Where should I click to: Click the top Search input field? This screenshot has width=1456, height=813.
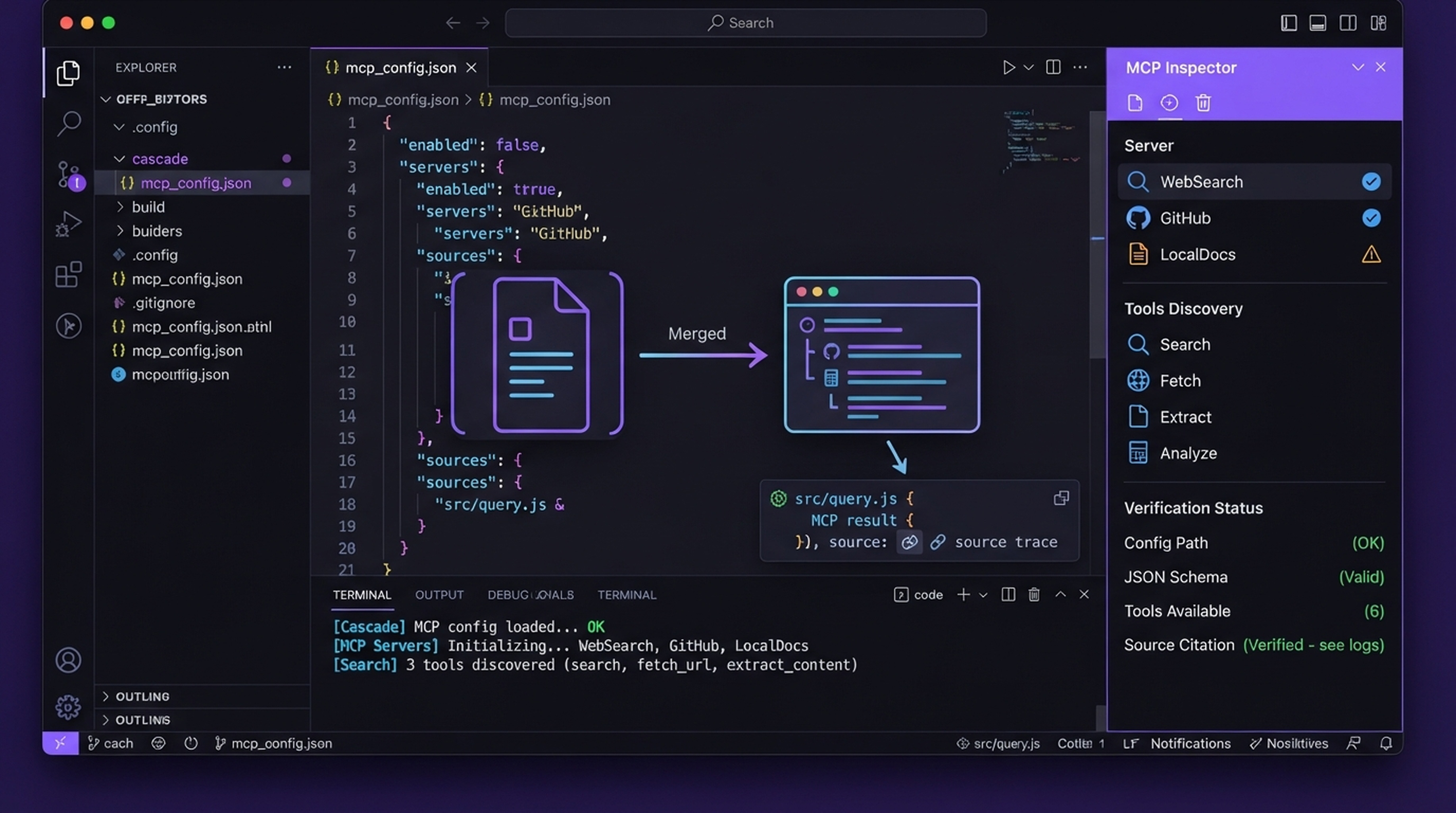click(x=746, y=23)
